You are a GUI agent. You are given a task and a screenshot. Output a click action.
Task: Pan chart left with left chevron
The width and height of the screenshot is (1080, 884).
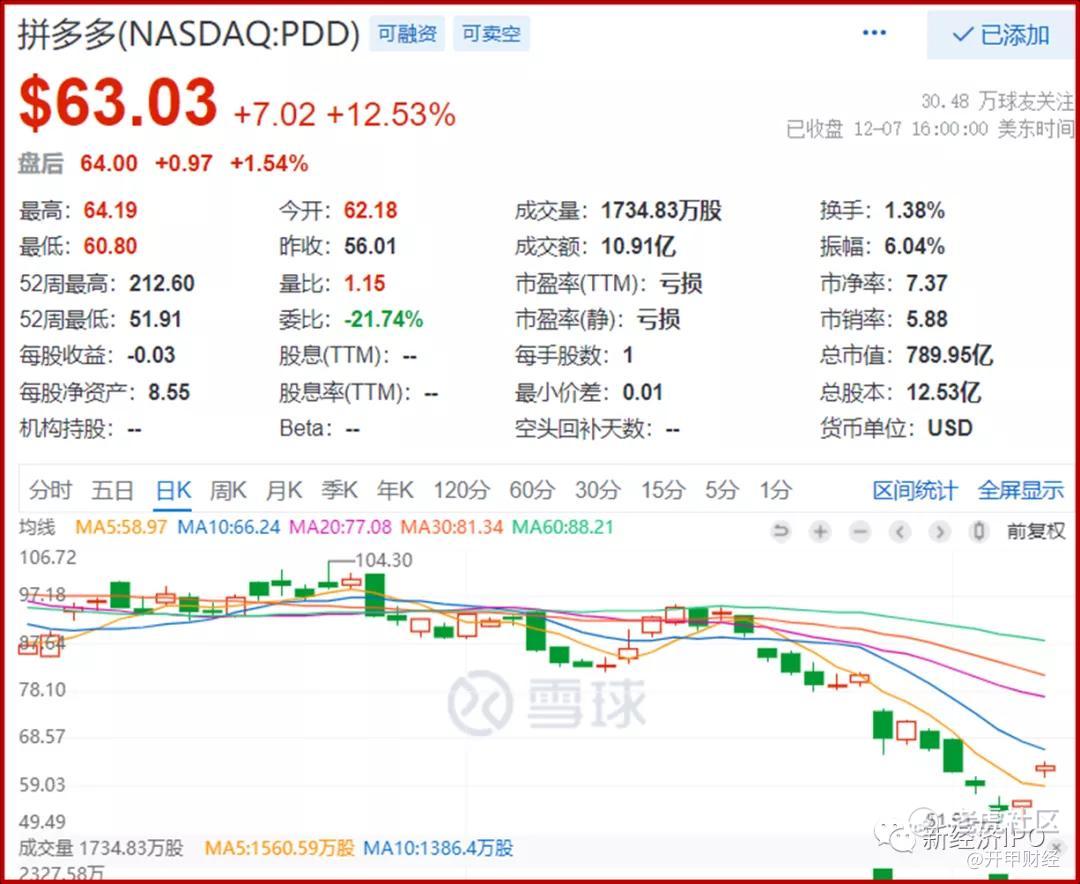[x=900, y=531]
